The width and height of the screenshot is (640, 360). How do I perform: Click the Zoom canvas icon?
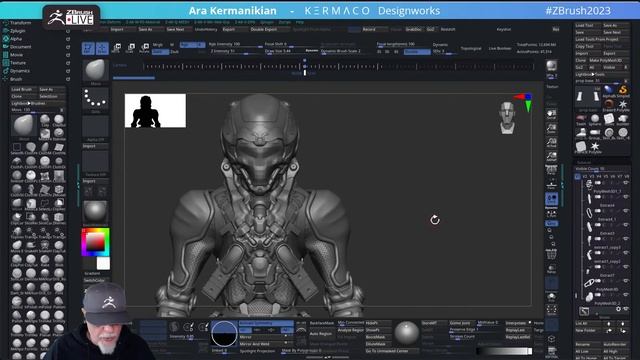(x=551, y=129)
